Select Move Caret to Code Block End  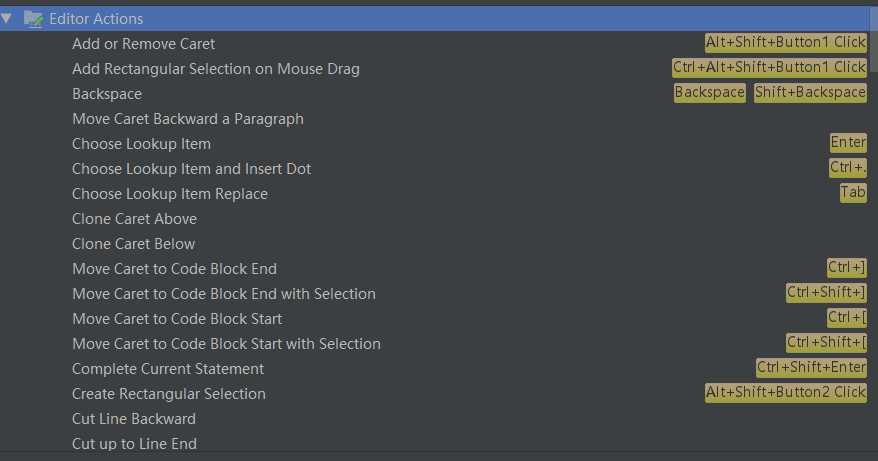point(174,269)
